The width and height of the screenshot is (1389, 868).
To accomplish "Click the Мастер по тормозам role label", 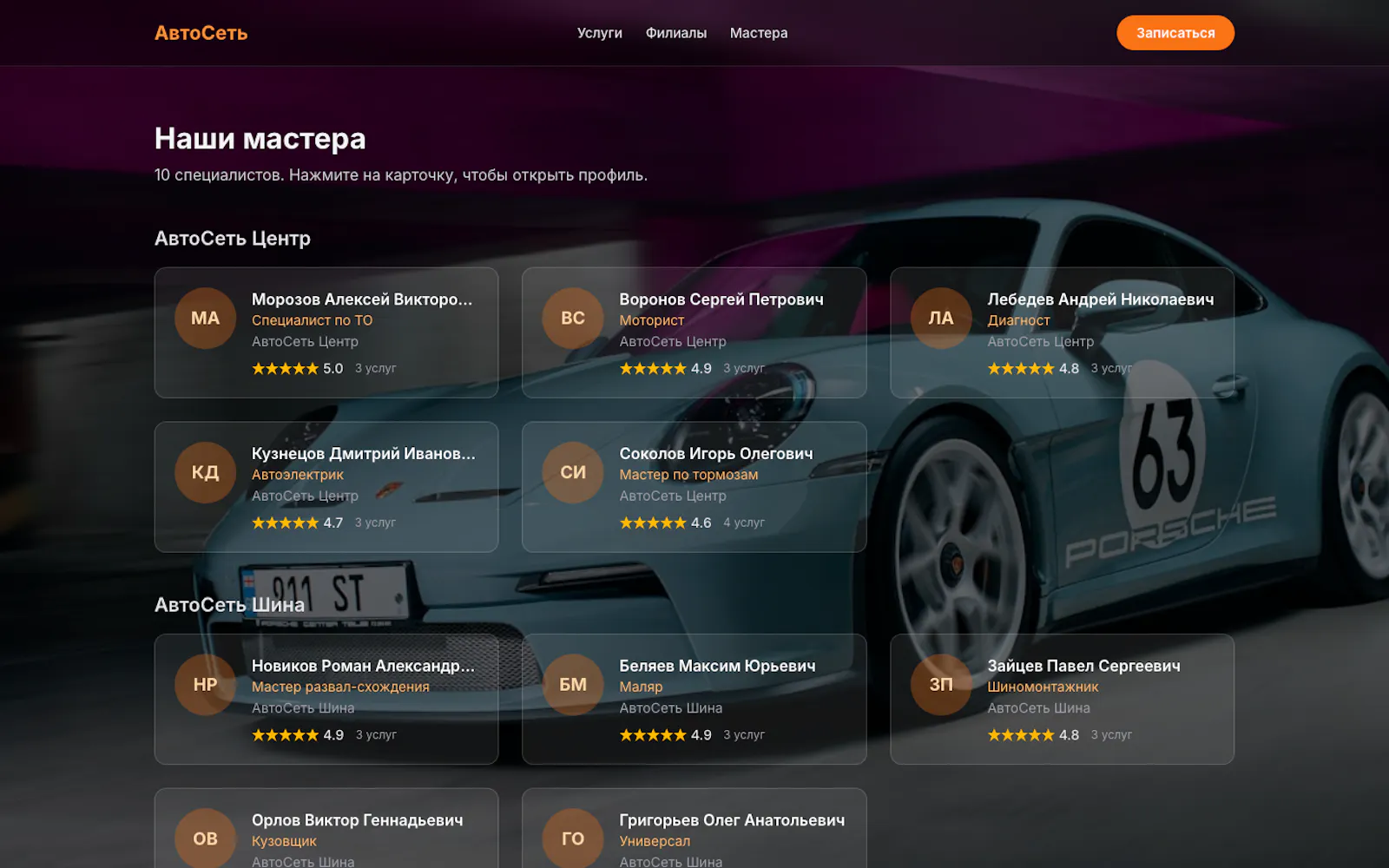I will (x=688, y=475).
